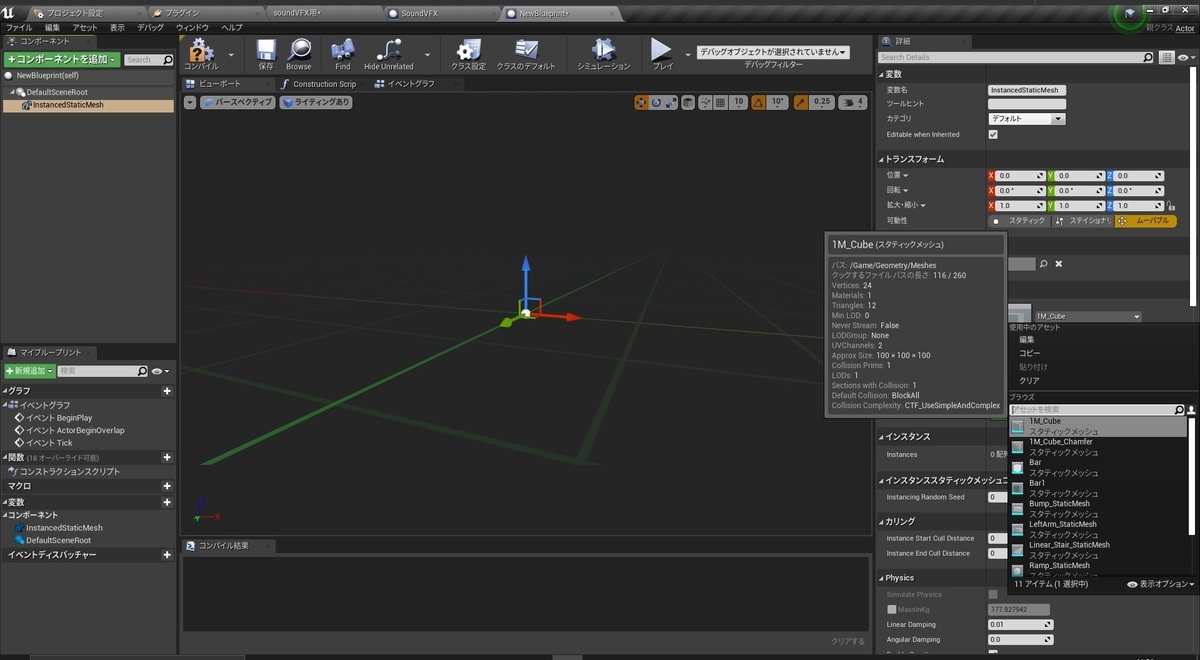This screenshot has width=1200, height=660.
Task: Select Bump_StaticMesh in asset list
Action: (1097, 508)
